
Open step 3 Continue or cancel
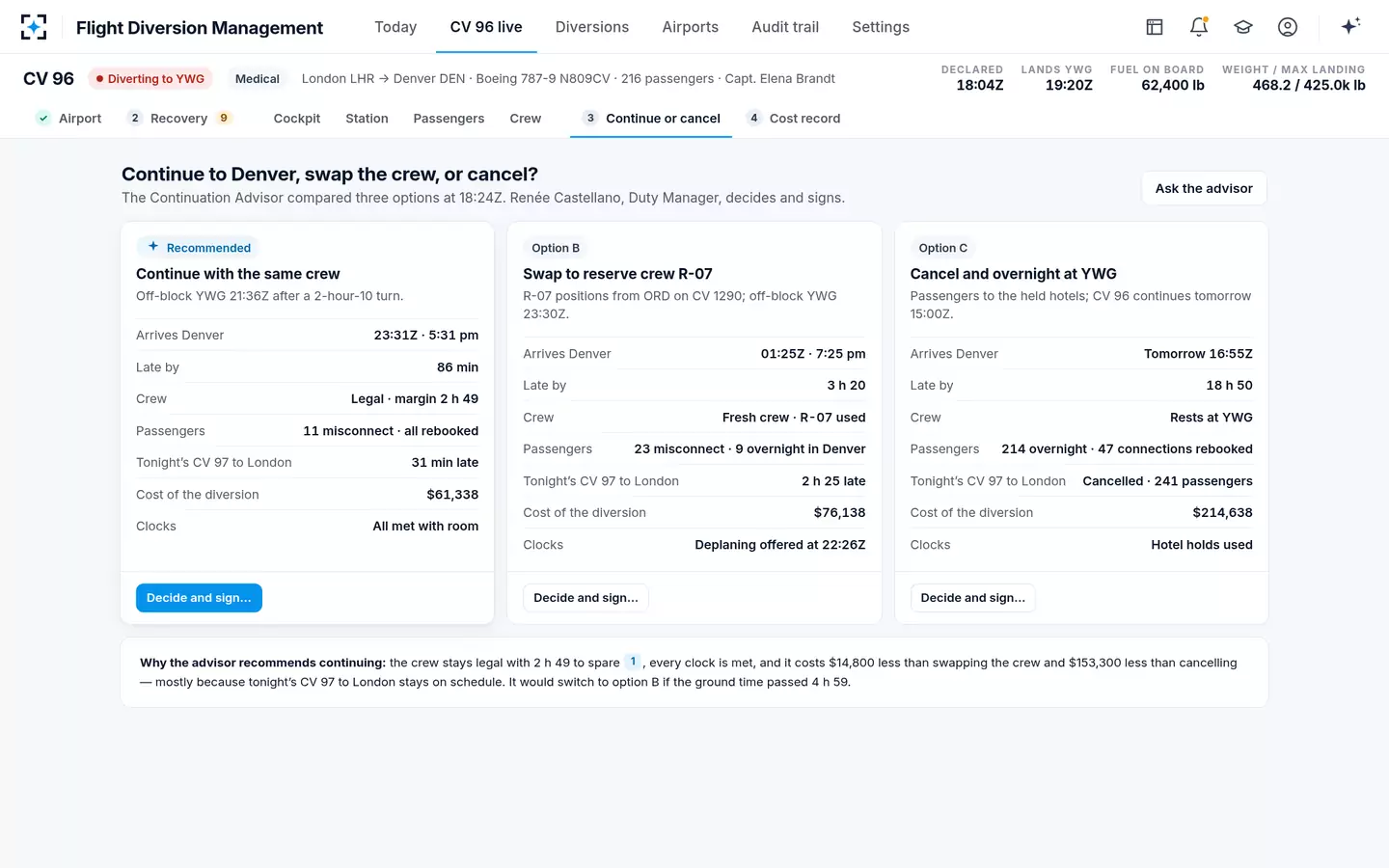point(651,118)
